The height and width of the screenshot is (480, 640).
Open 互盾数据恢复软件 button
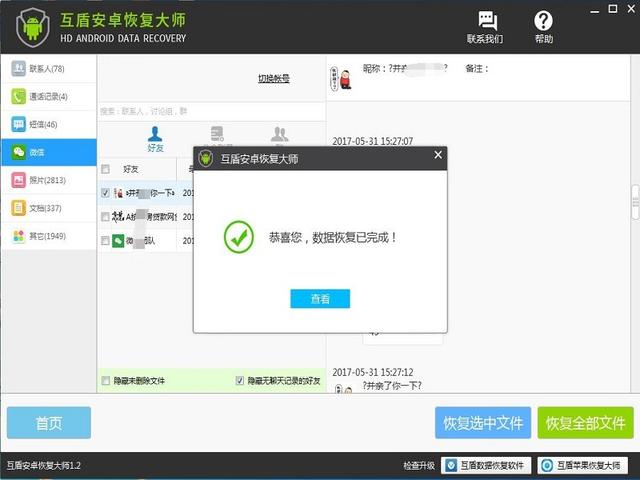(486, 465)
